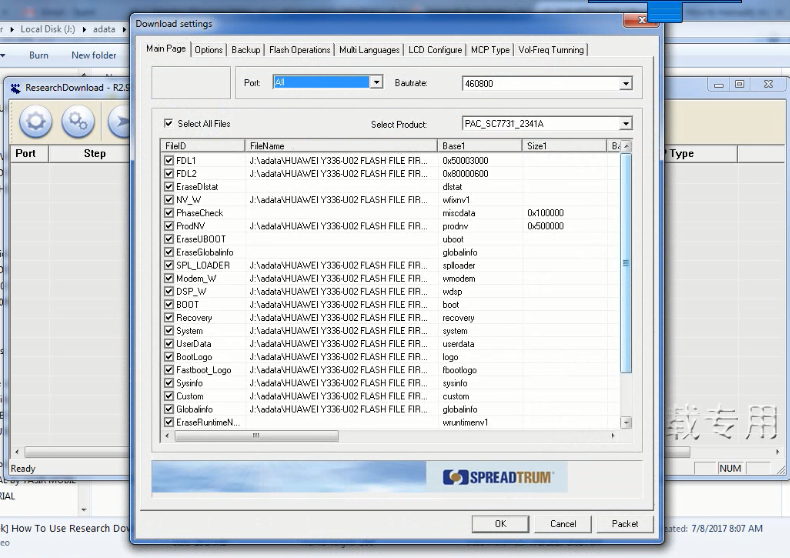Image resolution: width=790 pixels, height=558 pixels.
Task: Uncheck the FDL2 file checkbox
Action: coord(169,174)
